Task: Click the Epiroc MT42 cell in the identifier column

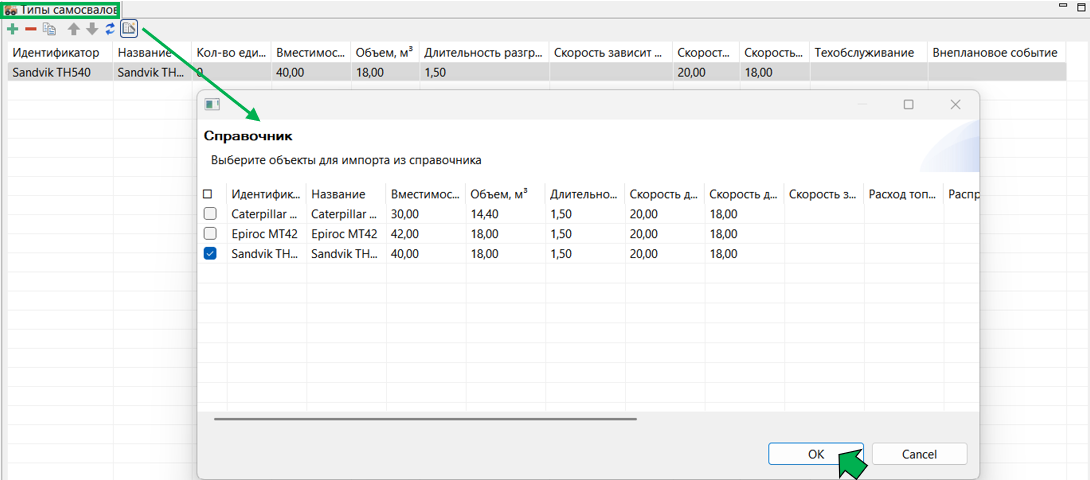Action: (x=267, y=234)
